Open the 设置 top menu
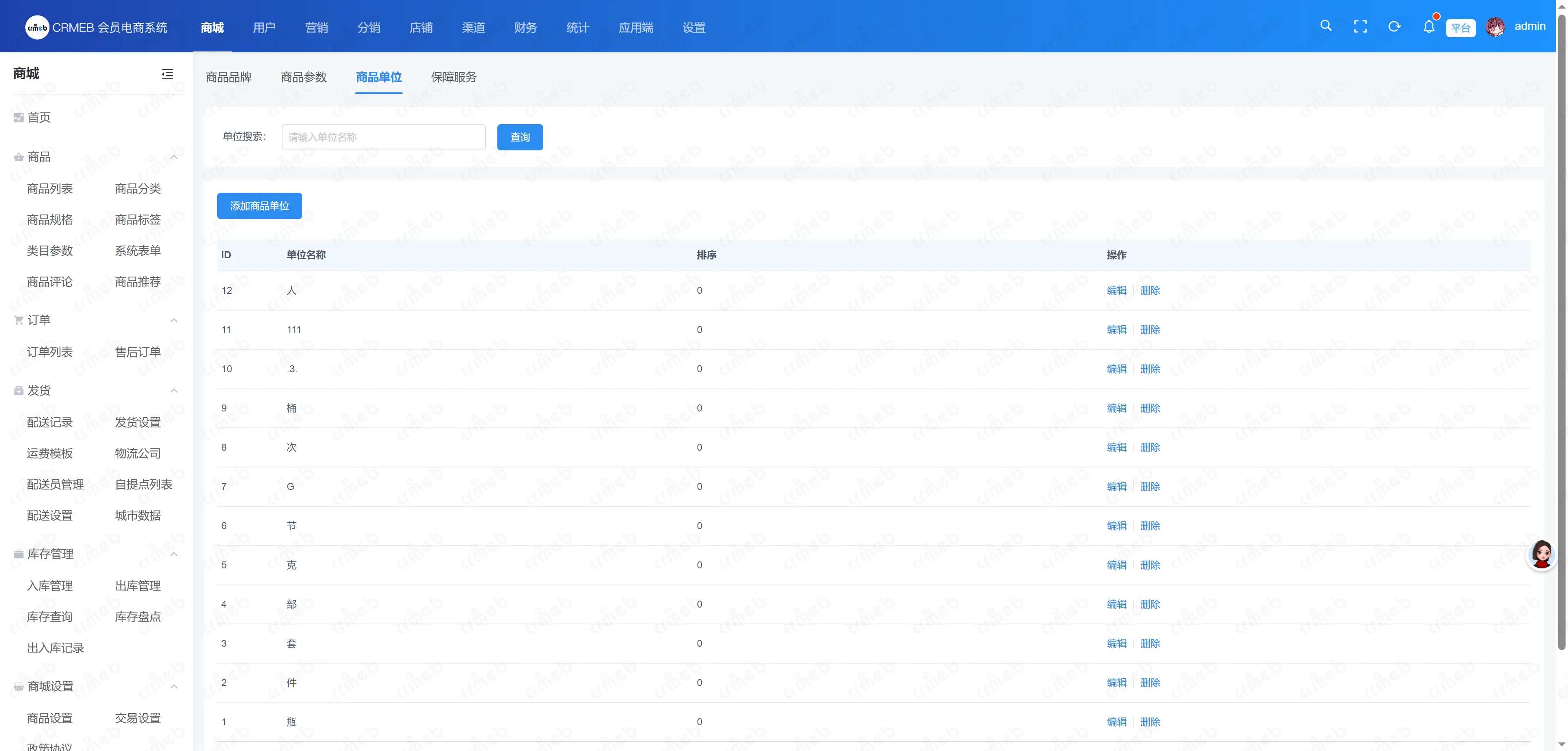 click(694, 27)
